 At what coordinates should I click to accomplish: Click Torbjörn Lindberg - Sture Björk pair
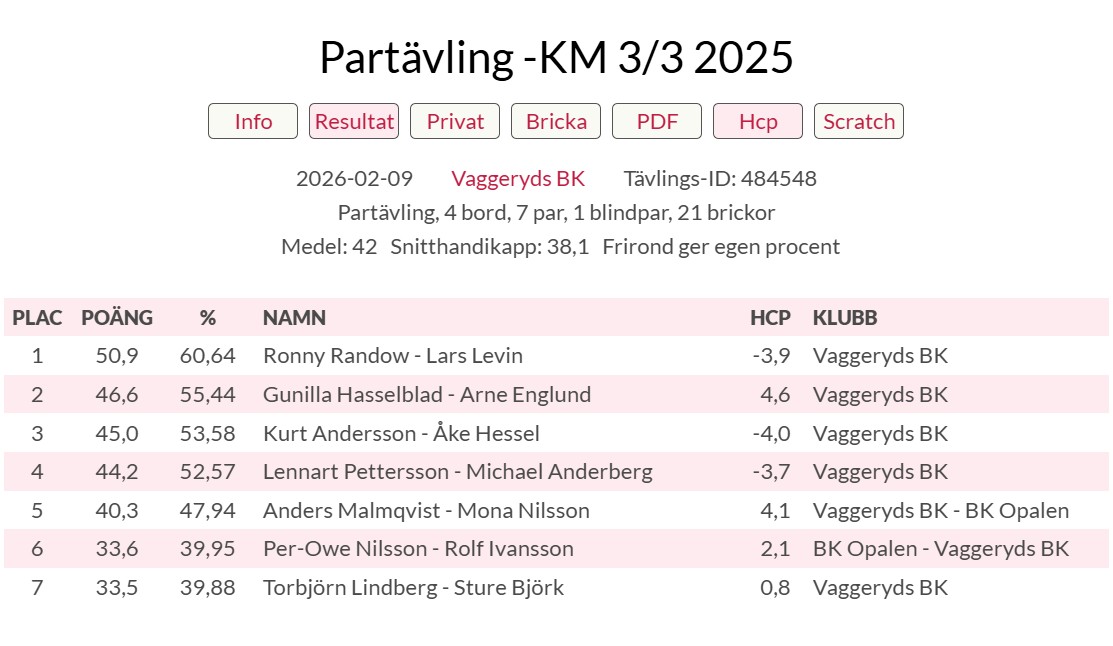pyautogui.click(x=413, y=588)
